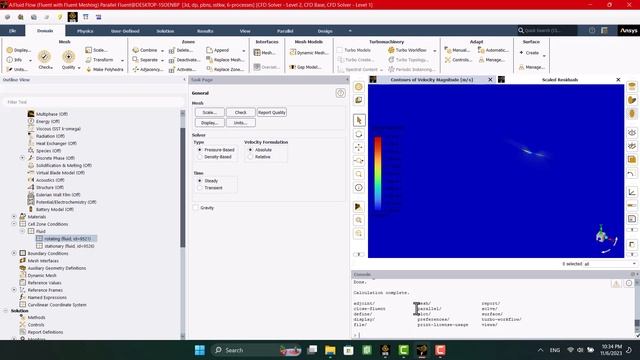
Task: Click Make Polyhedra in the Mesh group
Action: [x=104, y=69]
